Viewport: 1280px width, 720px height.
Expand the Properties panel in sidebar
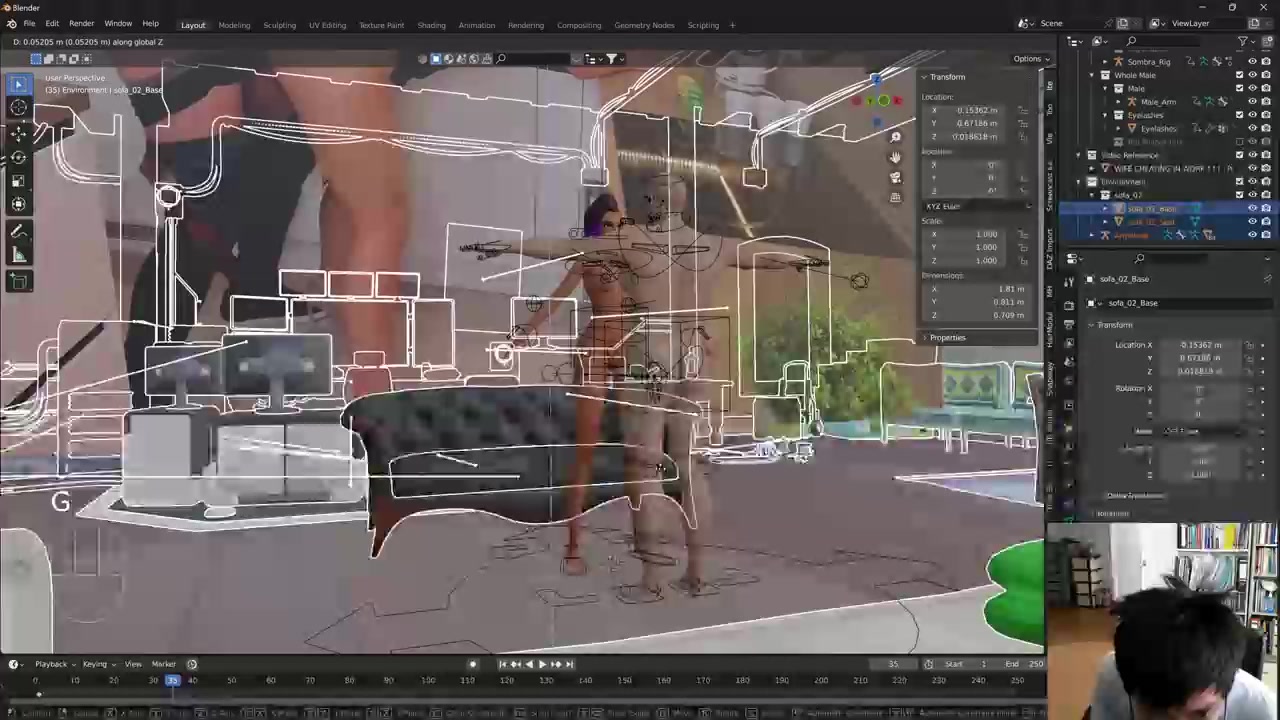click(946, 338)
